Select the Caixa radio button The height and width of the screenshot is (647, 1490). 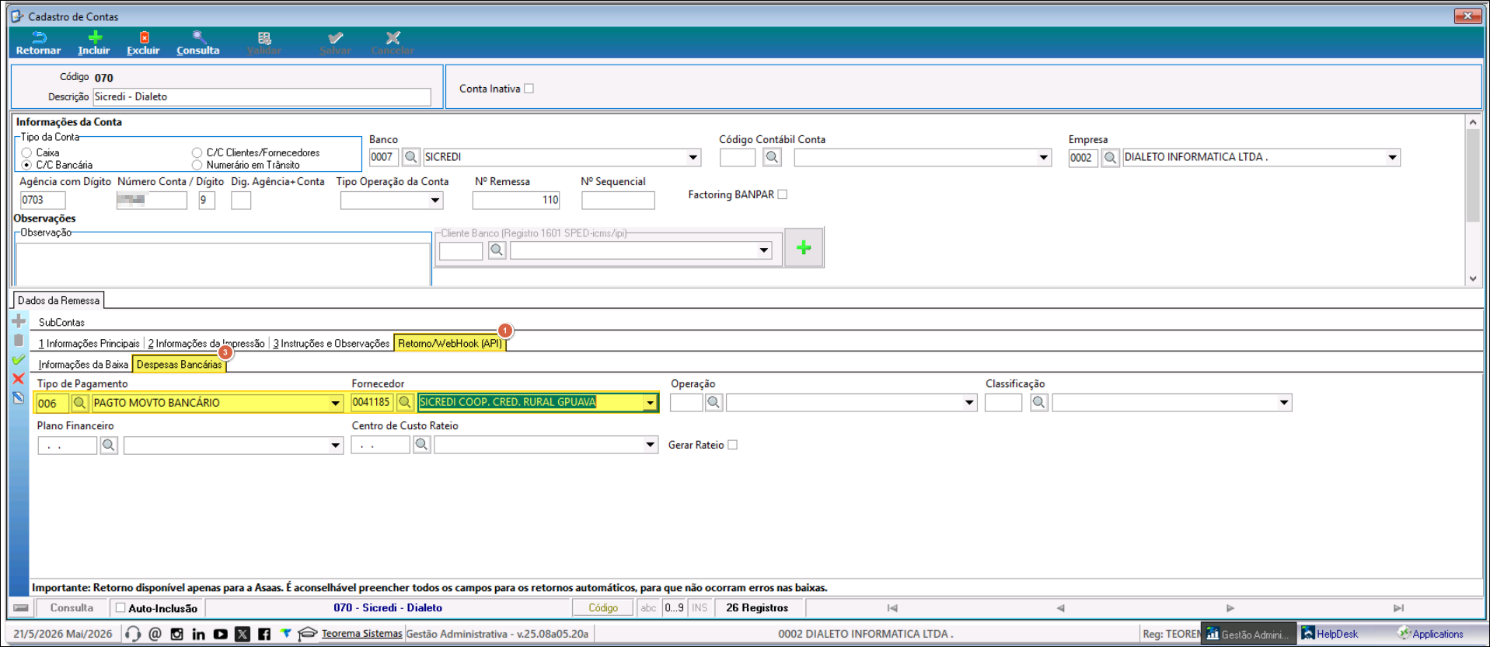27,153
